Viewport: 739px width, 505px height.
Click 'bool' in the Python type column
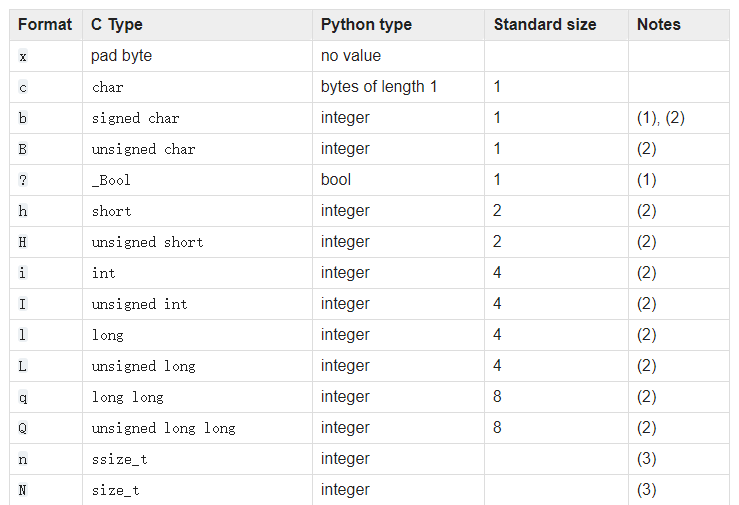[x=336, y=180]
